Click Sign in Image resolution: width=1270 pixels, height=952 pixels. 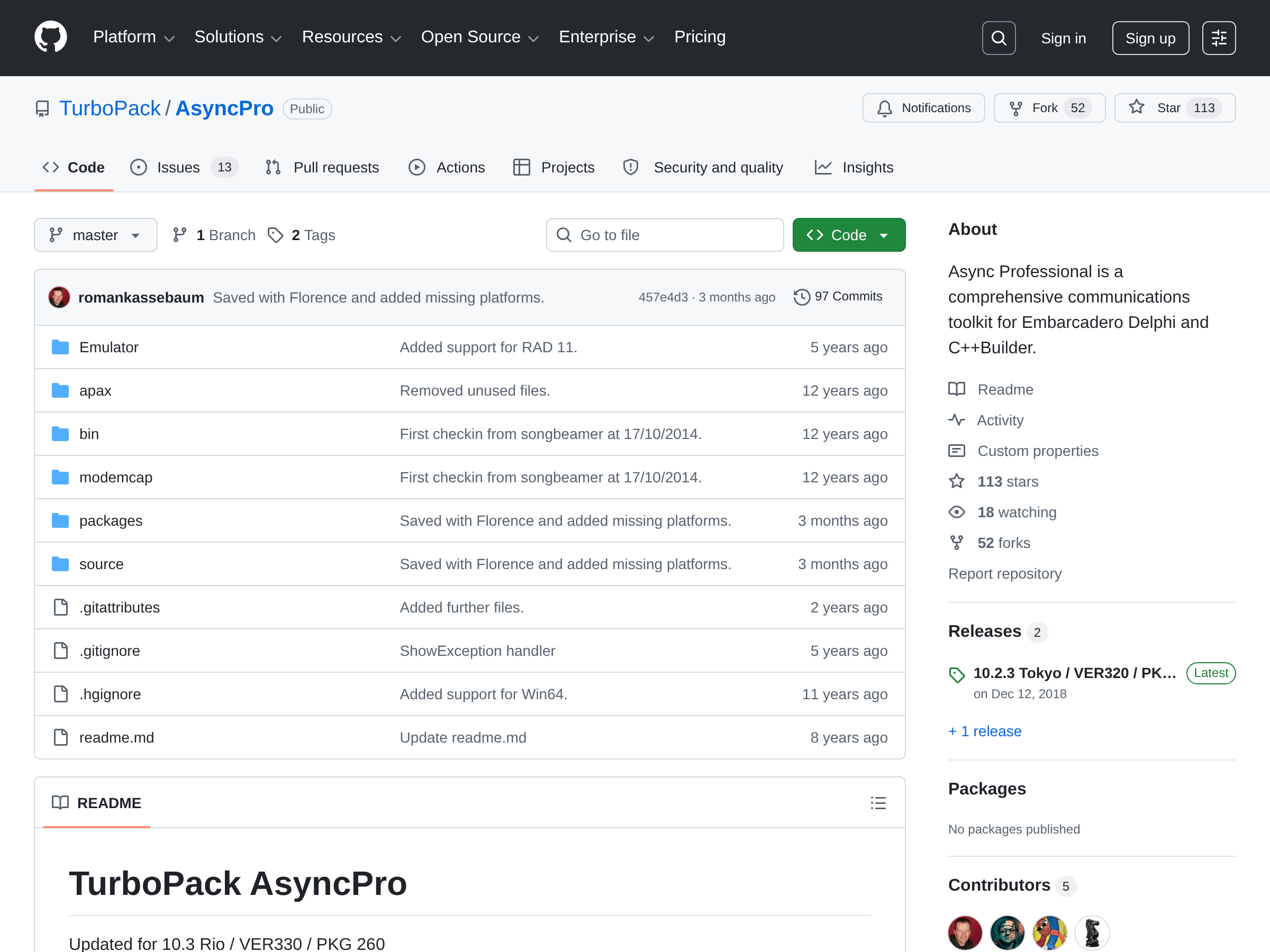pyautogui.click(x=1063, y=39)
